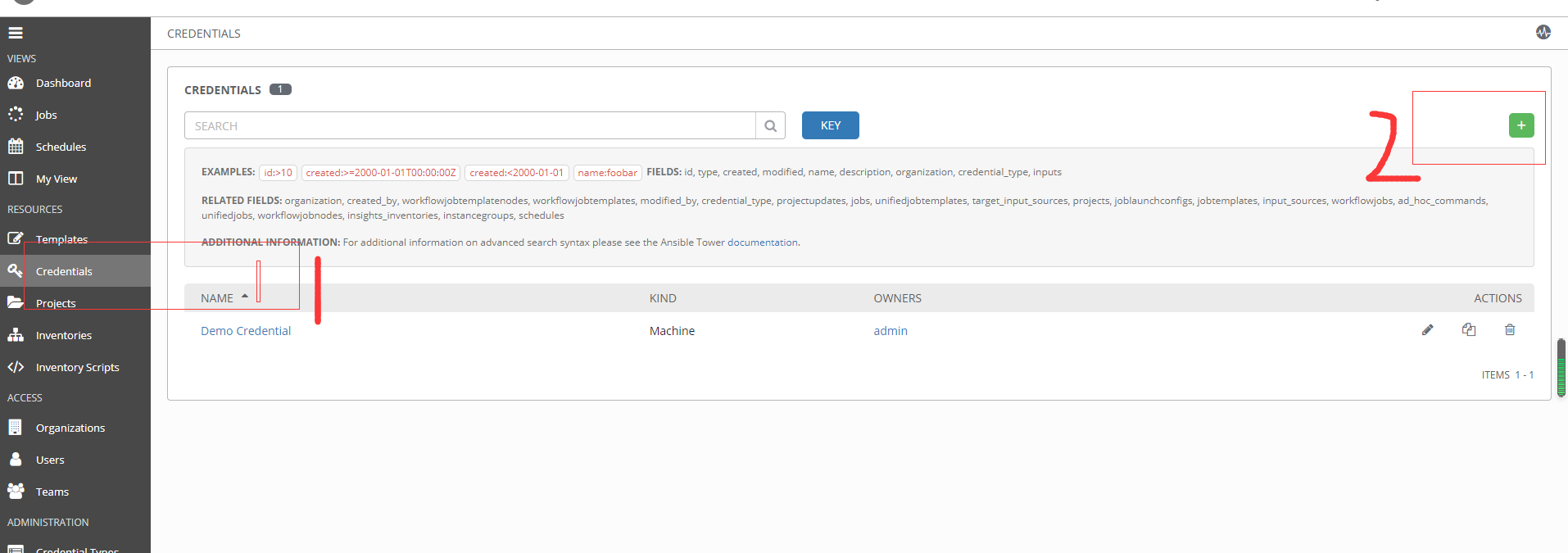Sort by the NAME column header
This screenshot has height=553, width=1568.
pos(217,298)
